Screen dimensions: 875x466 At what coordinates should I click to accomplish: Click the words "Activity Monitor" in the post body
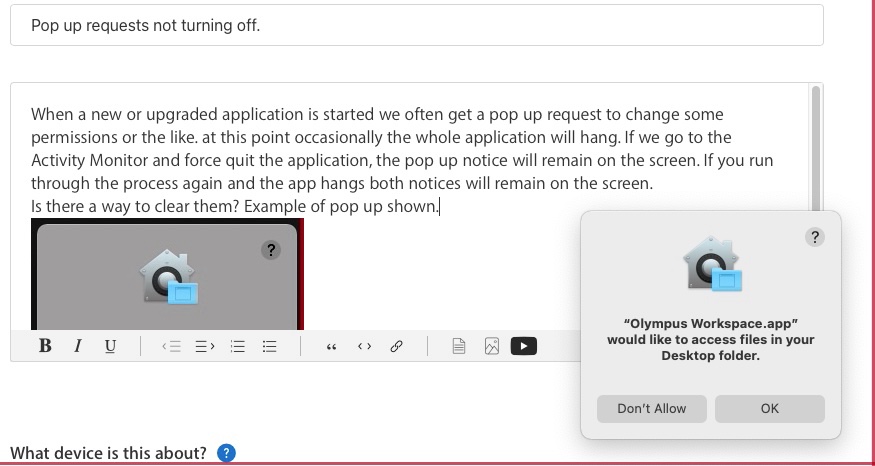[x=90, y=161]
